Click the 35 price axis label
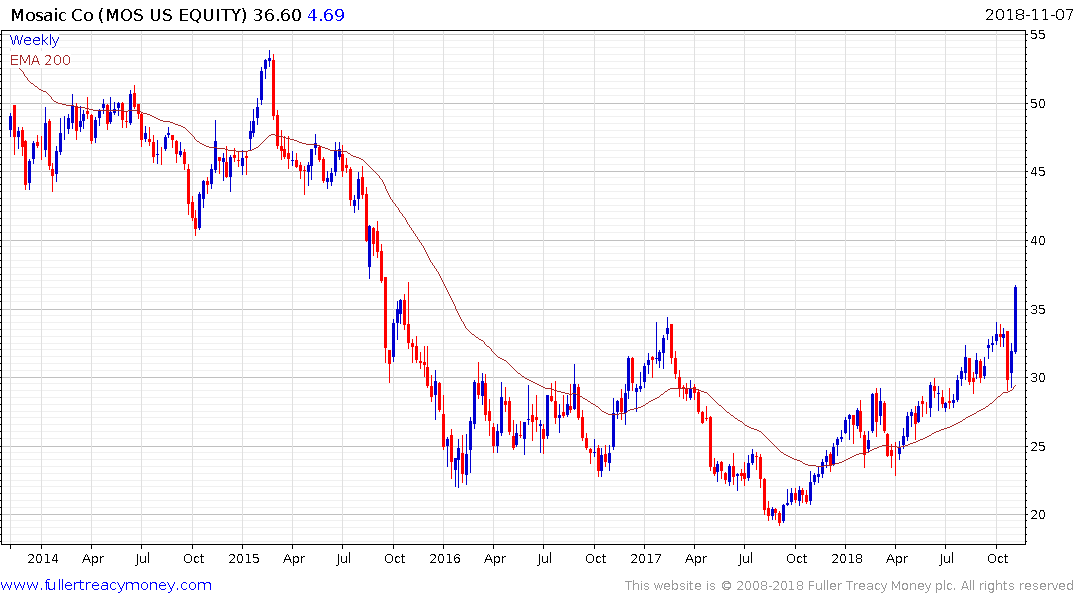The width and height of the screenshot is (1075, 600). click(x=1038, y=309)
